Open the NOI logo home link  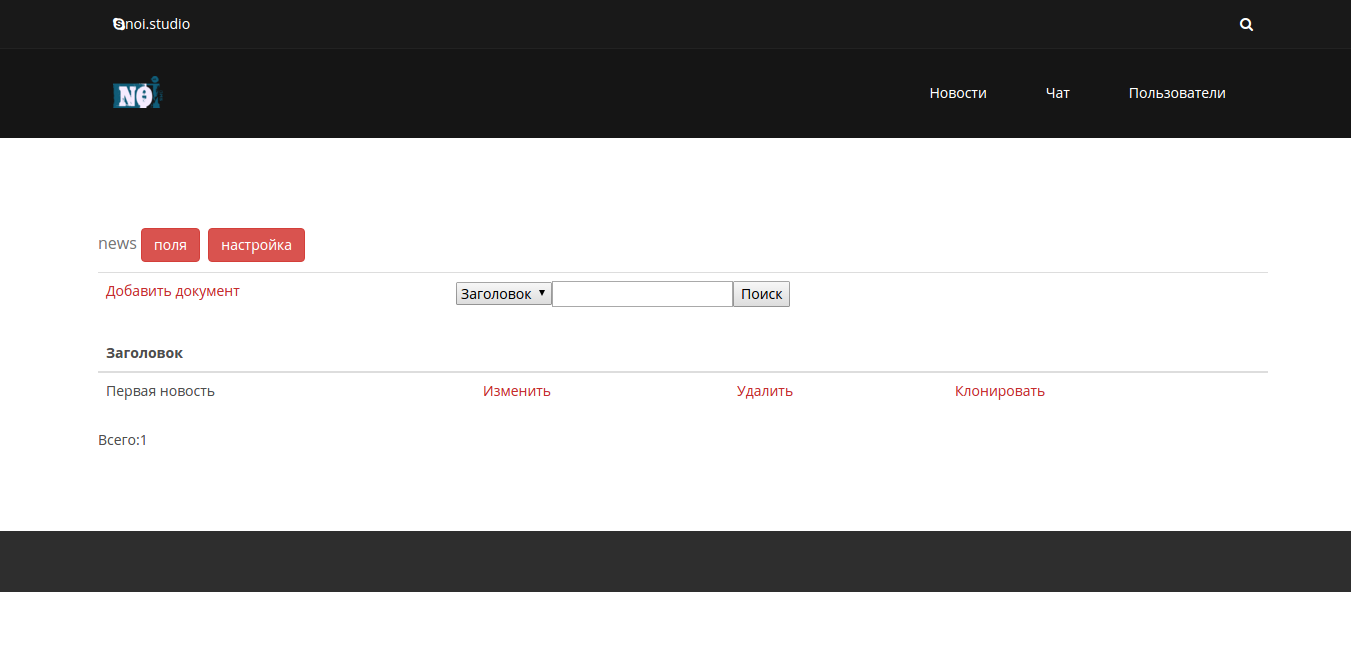point(137,93)
